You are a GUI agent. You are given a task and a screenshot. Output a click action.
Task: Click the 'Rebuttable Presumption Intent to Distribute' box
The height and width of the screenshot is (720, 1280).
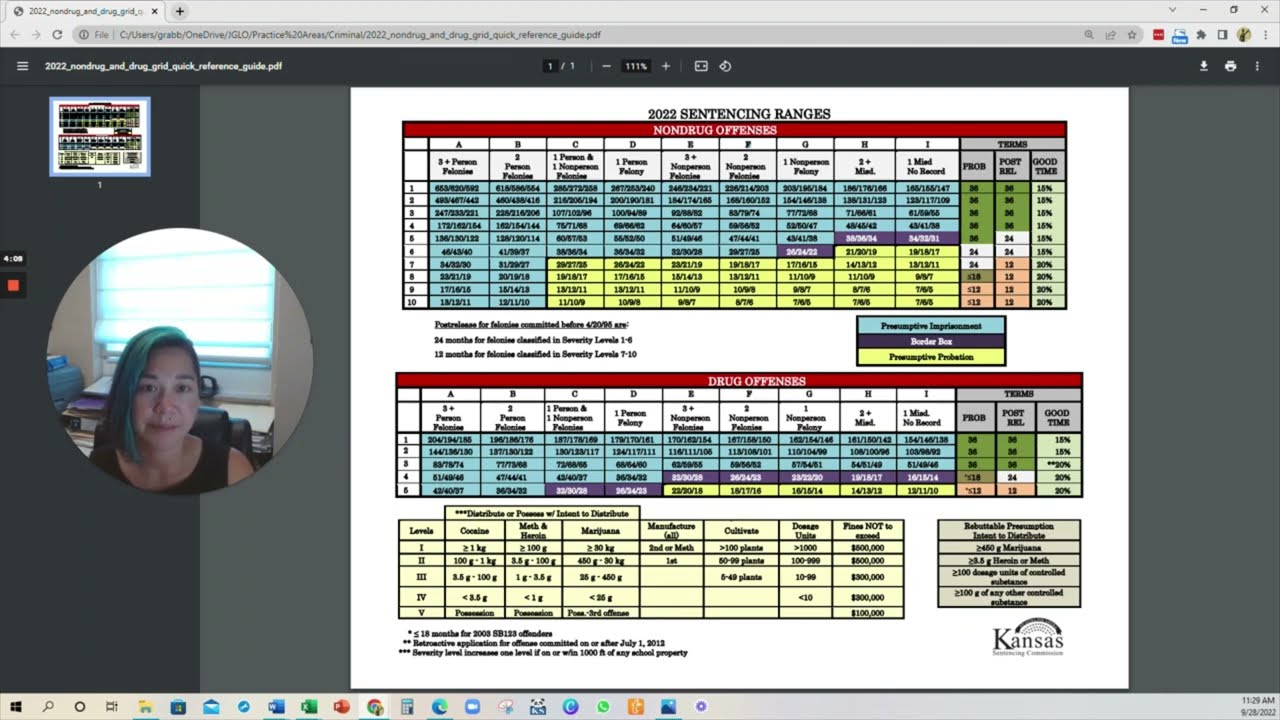click(x=1008, y=531)
